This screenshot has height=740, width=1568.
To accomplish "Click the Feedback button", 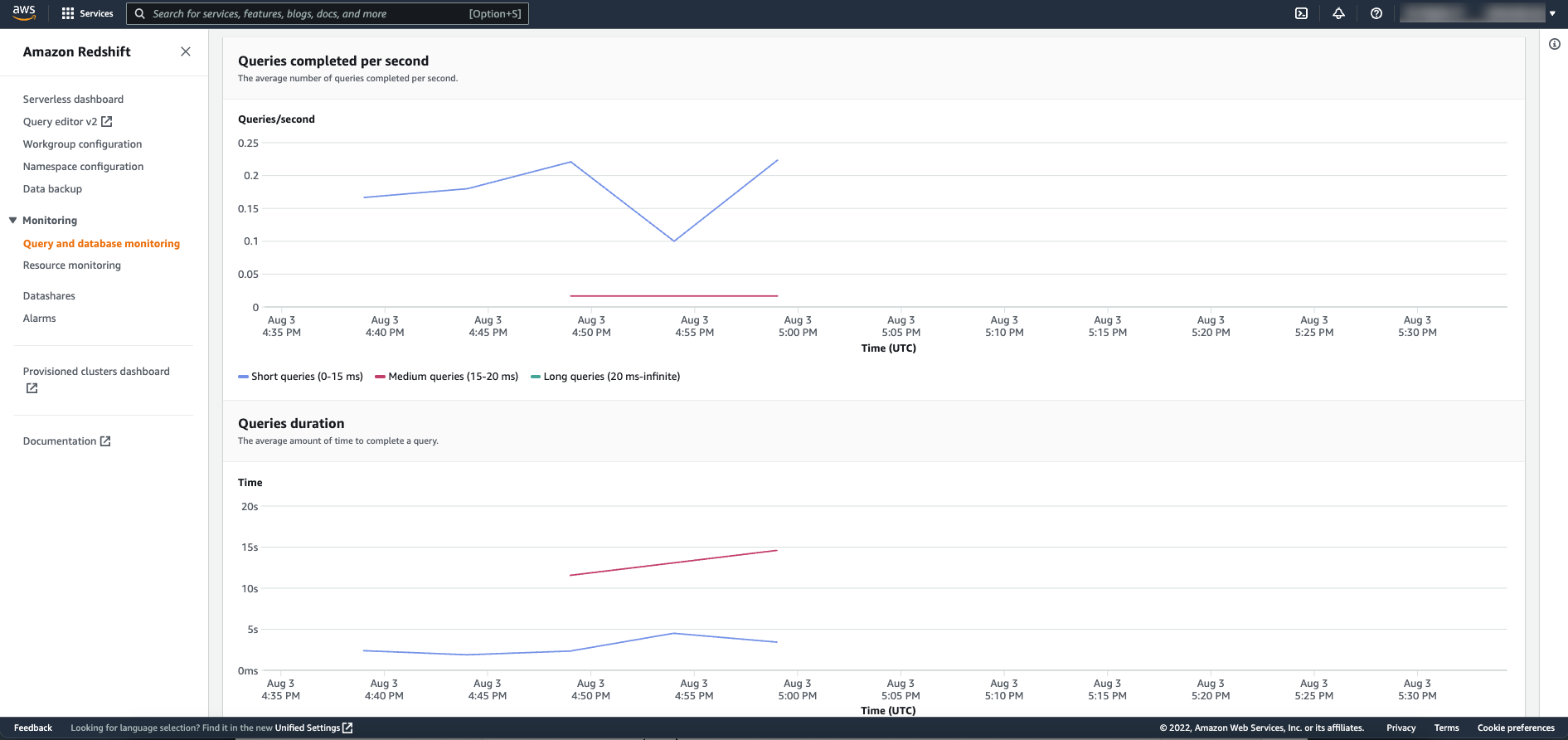I will point(33,728).
